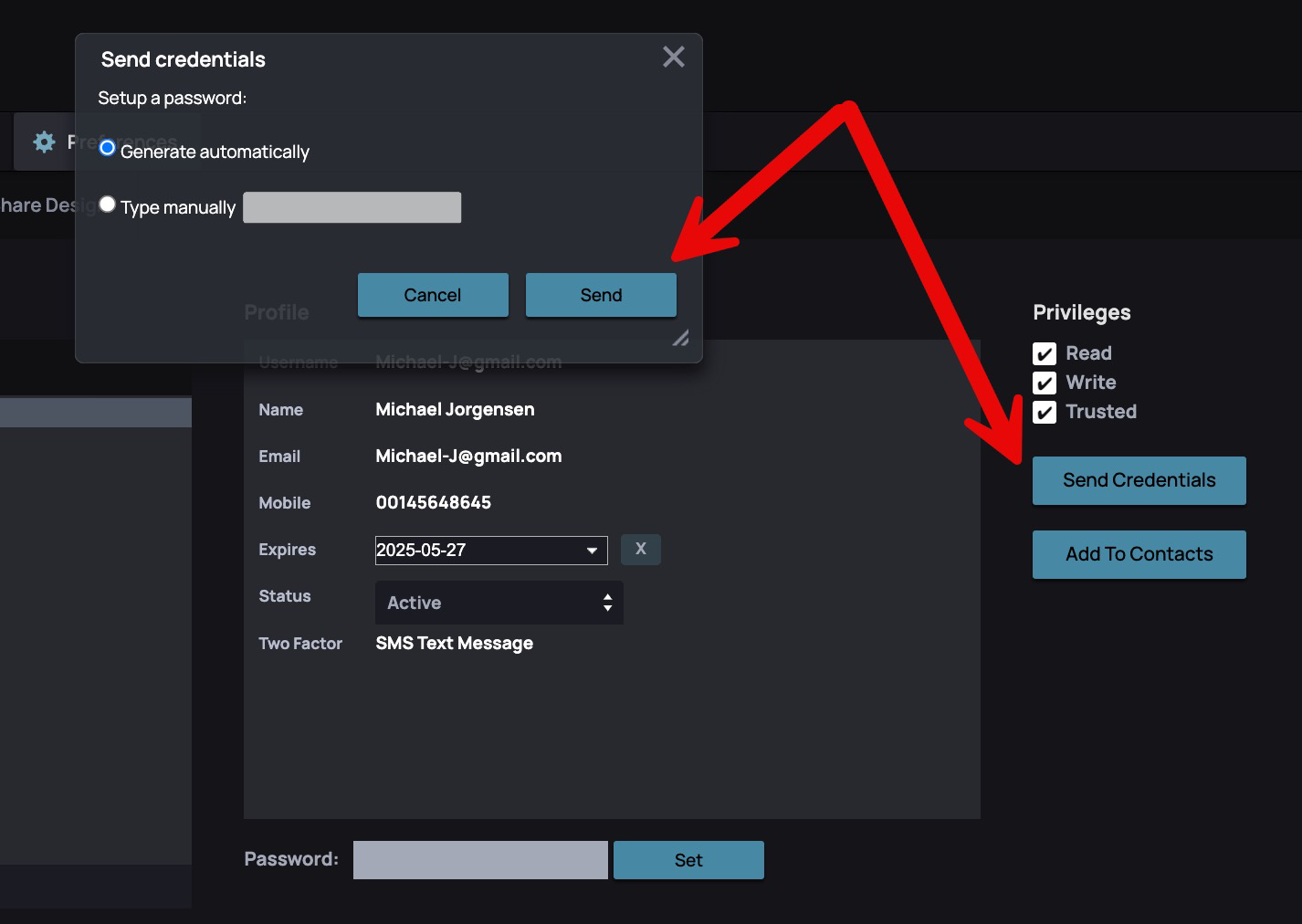The width and height of the screenshot is (1302, 924).
Task: Click the dialog resize handle
Action: coord(680,338)
